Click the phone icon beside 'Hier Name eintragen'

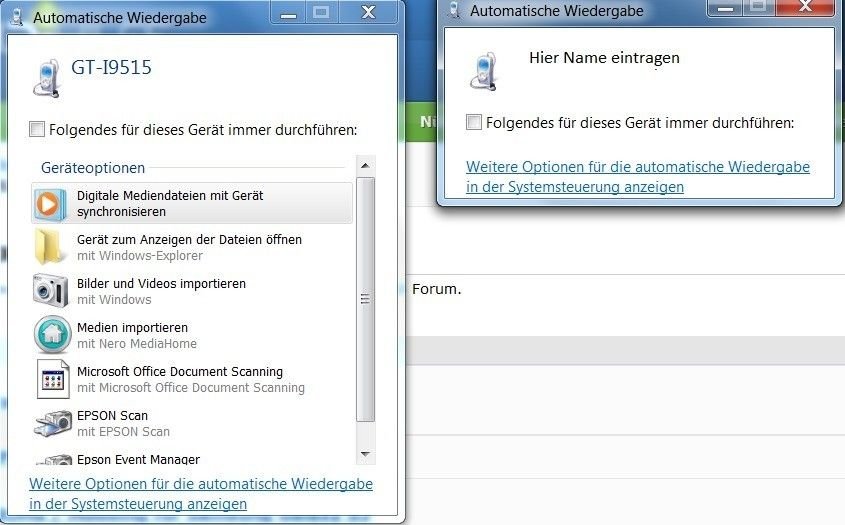483,72
